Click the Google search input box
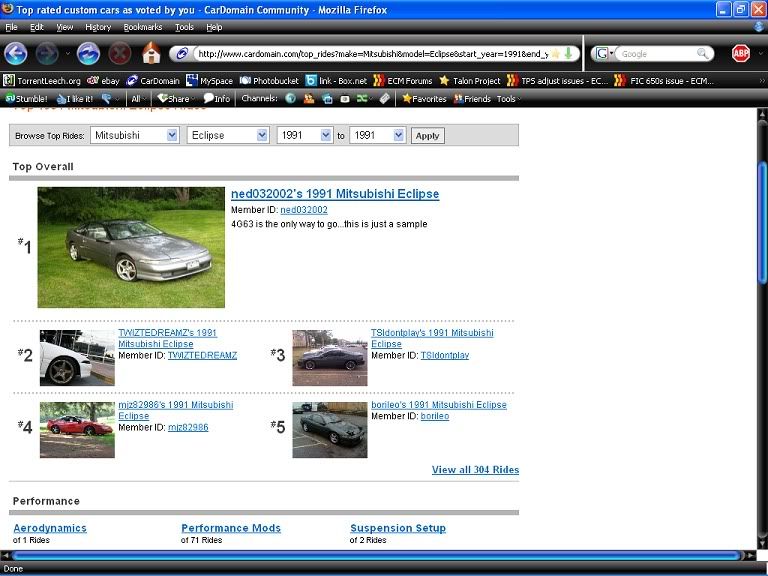This screenshot has height=576, width=768. (658, 53)
